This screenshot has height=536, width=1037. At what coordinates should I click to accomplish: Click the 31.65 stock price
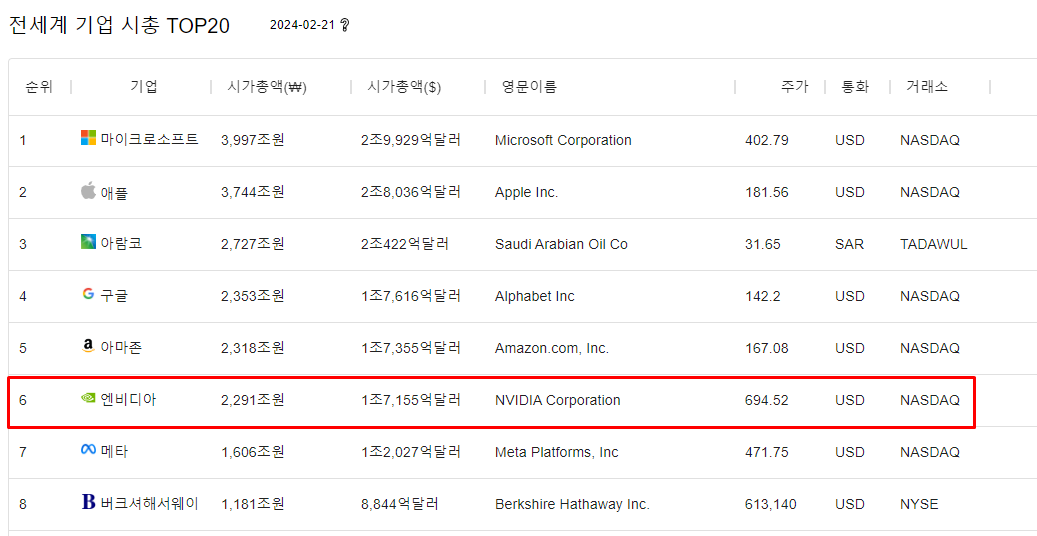[x=762, y=244]
